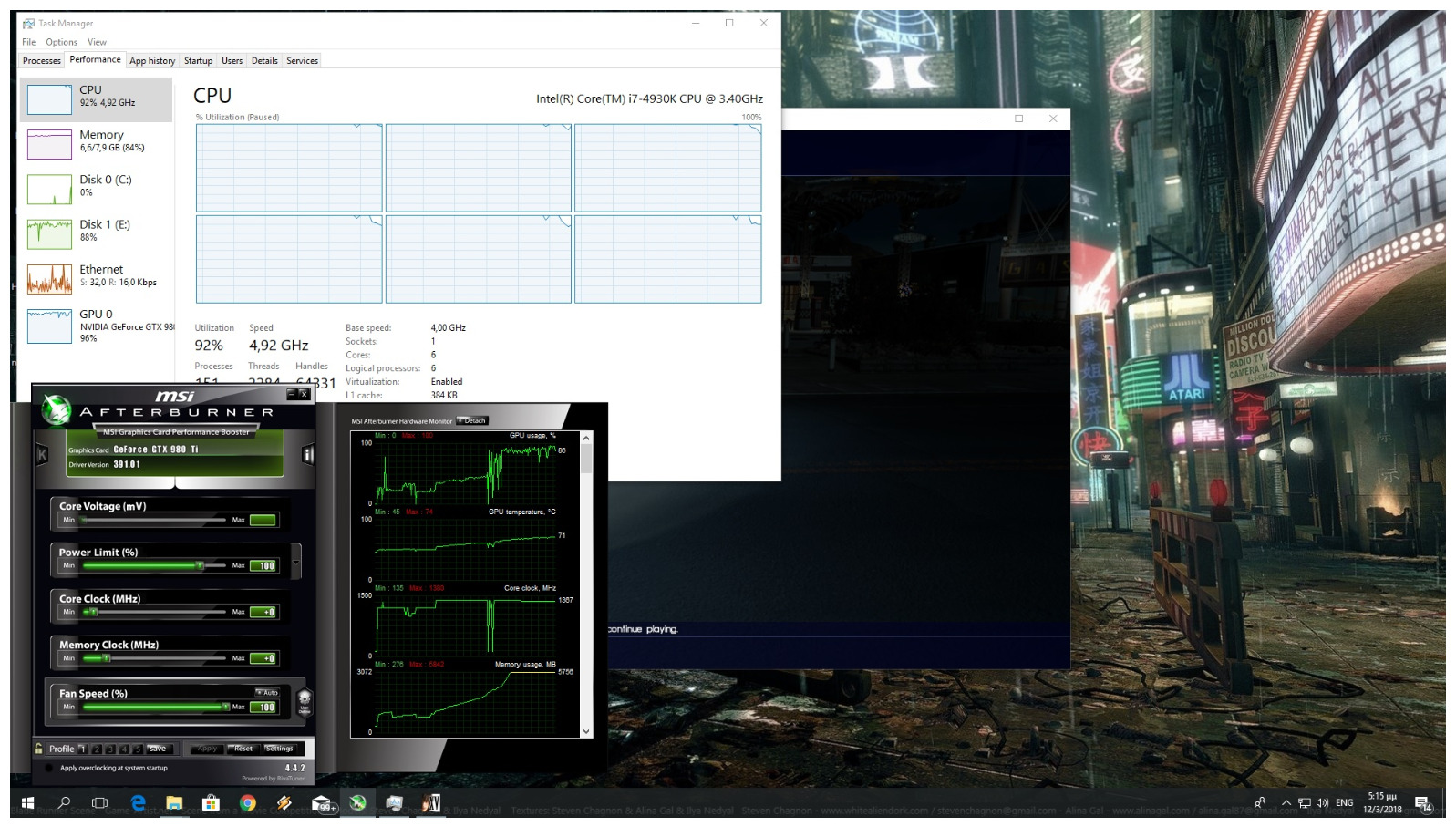Adjust the Memory Clock slider
This screenshot has height=827, width=1456.
pos(153,657)
